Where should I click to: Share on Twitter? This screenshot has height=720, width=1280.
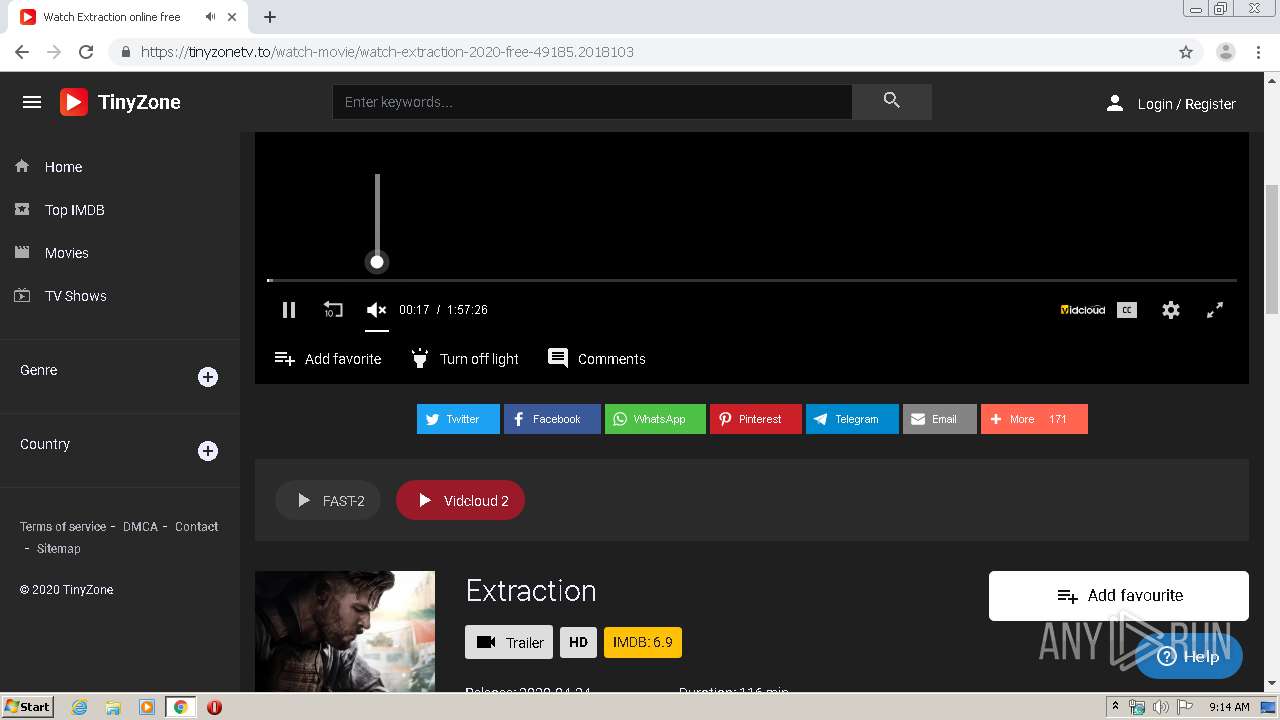458,419
